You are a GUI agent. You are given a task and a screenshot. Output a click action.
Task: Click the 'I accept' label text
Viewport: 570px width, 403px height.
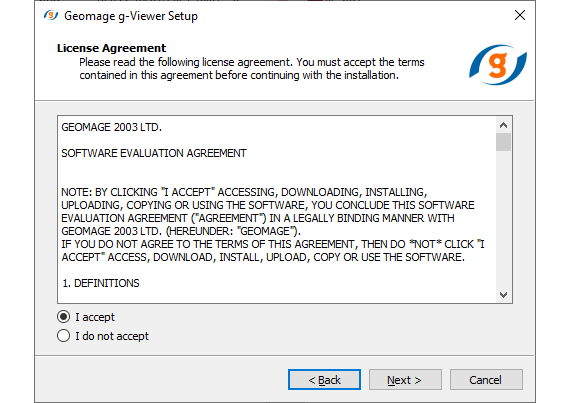point(95,317)
